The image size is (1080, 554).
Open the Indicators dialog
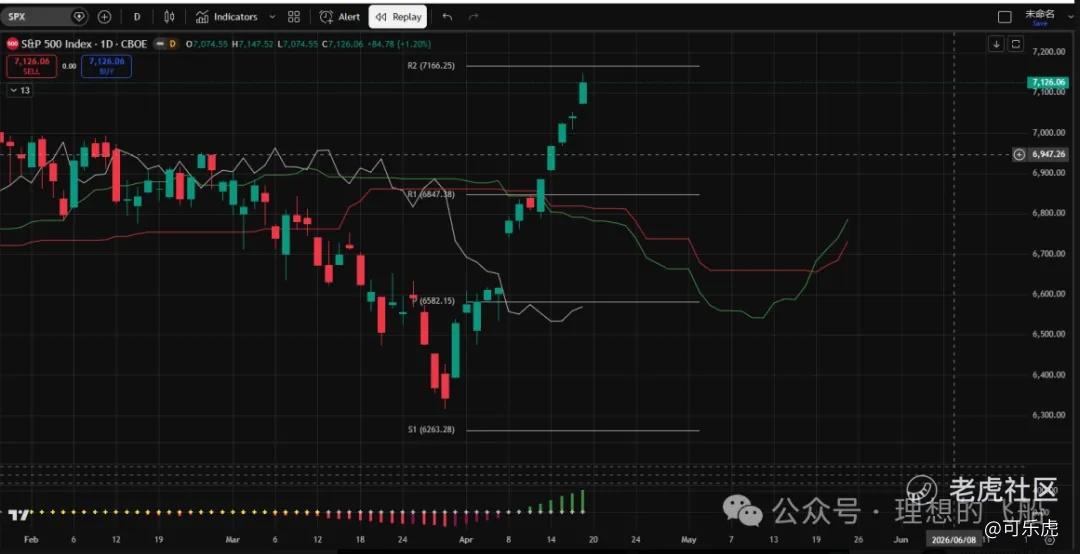(x=226, y=17)
